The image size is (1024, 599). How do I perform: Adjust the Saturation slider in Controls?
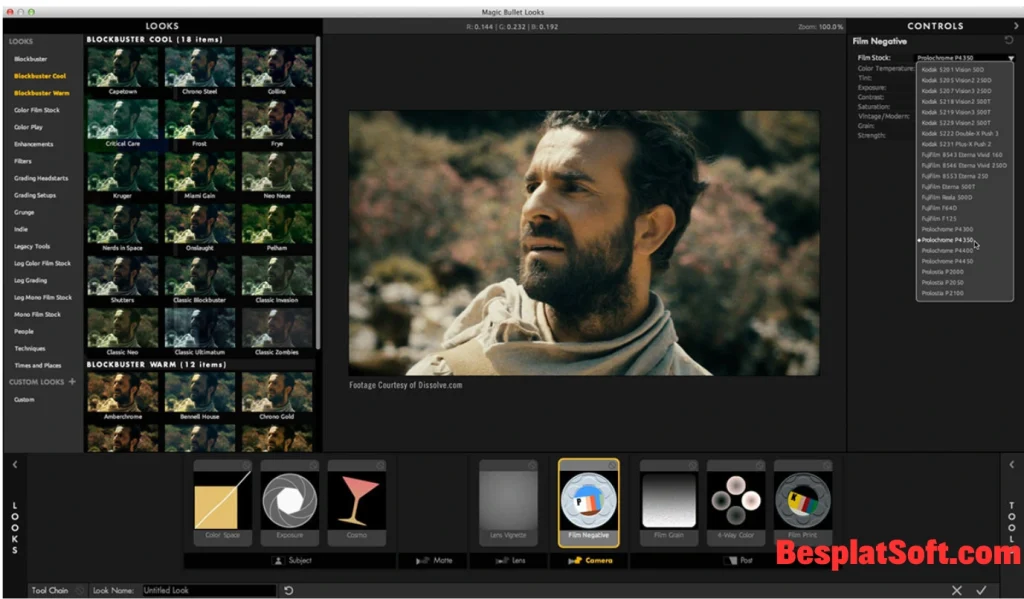click(900, 106)
